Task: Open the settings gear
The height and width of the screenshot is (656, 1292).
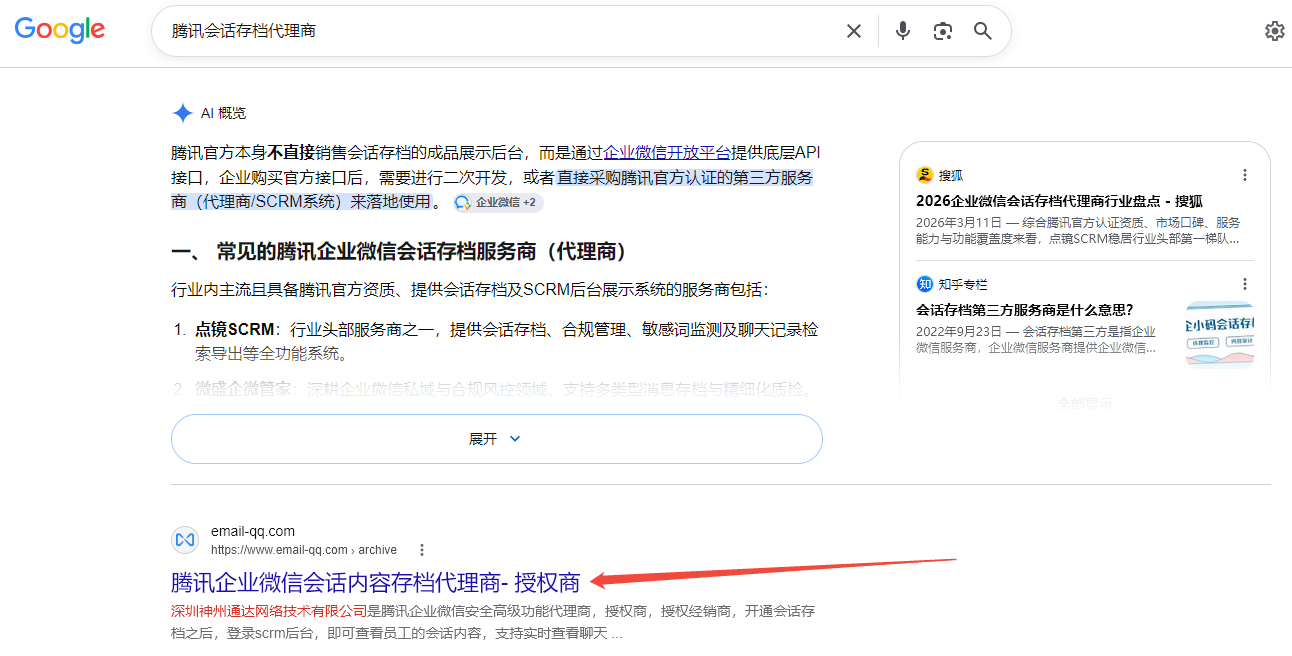Action: coord(1274,31)
